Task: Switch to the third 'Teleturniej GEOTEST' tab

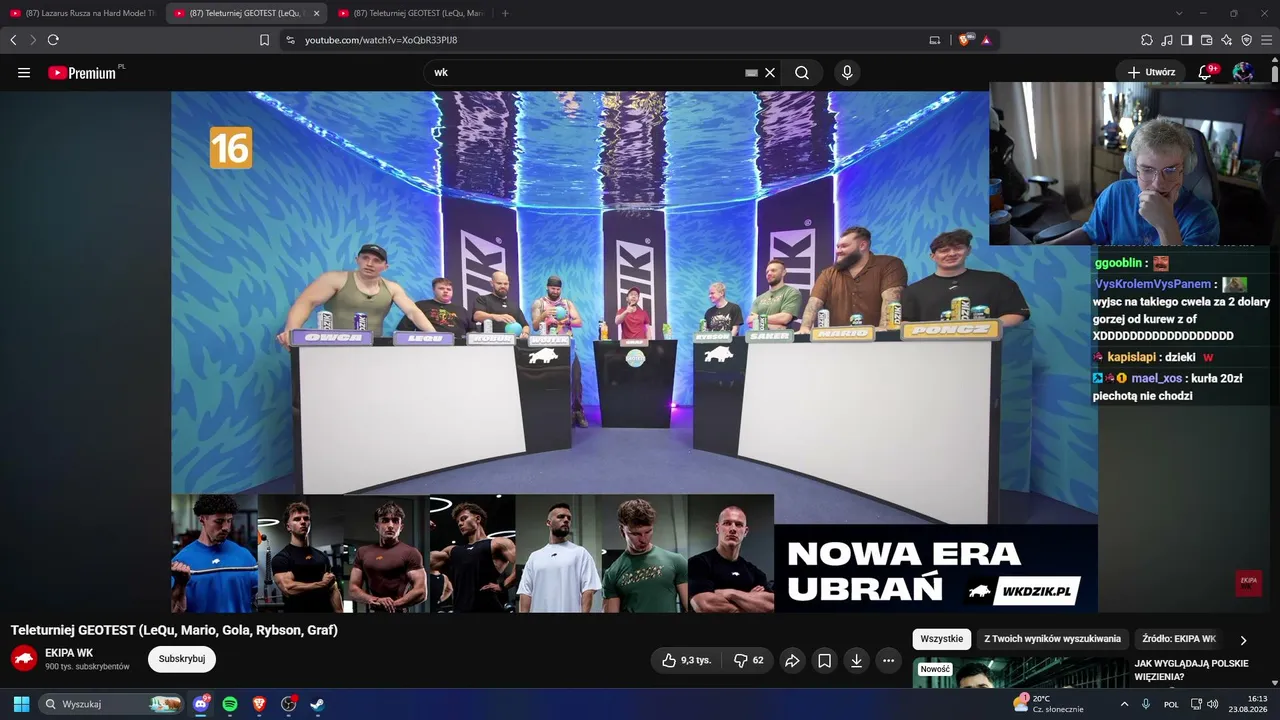Action: click(410, 13)
